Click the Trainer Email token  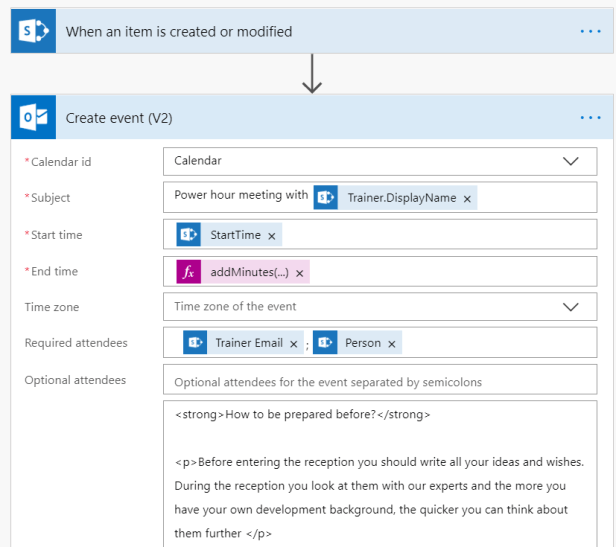point(248,343)
